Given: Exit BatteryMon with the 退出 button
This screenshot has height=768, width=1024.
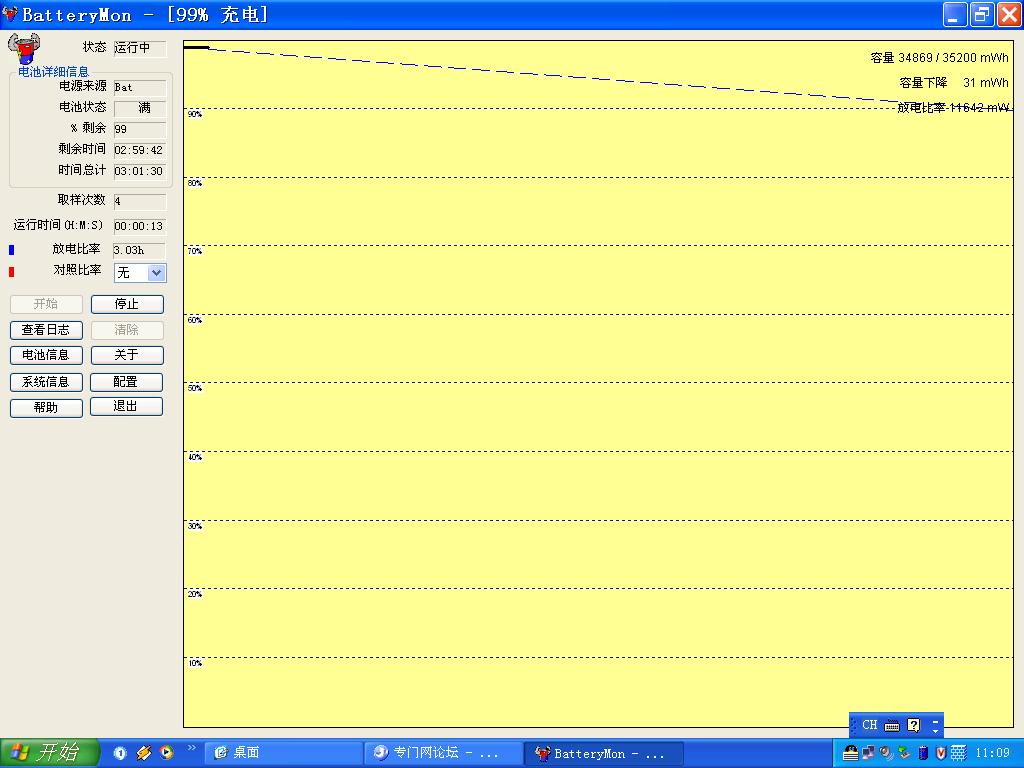Looking at the screenshot, I should coord(126,406).
